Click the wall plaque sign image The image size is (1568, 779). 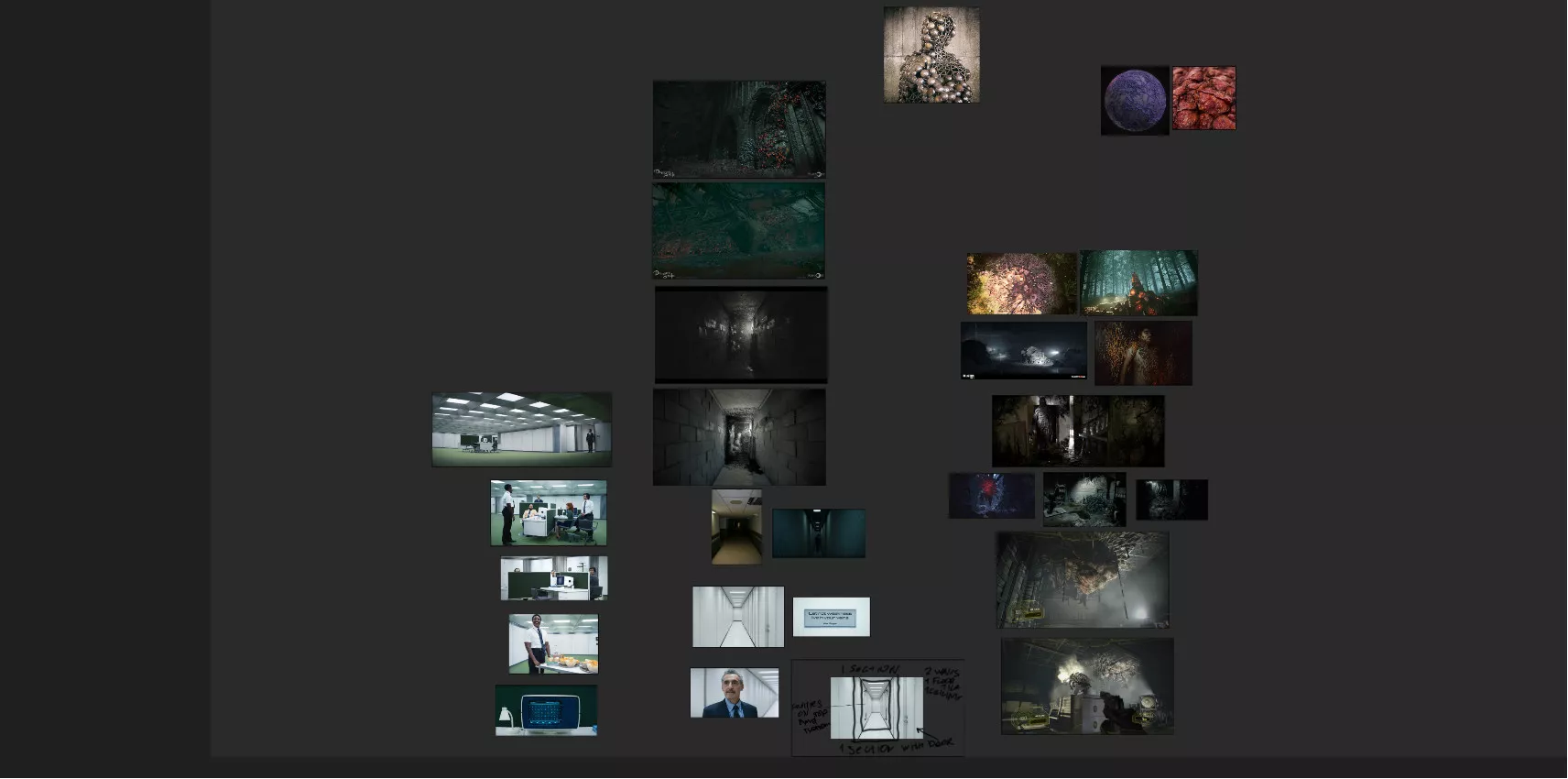(831, 617)
